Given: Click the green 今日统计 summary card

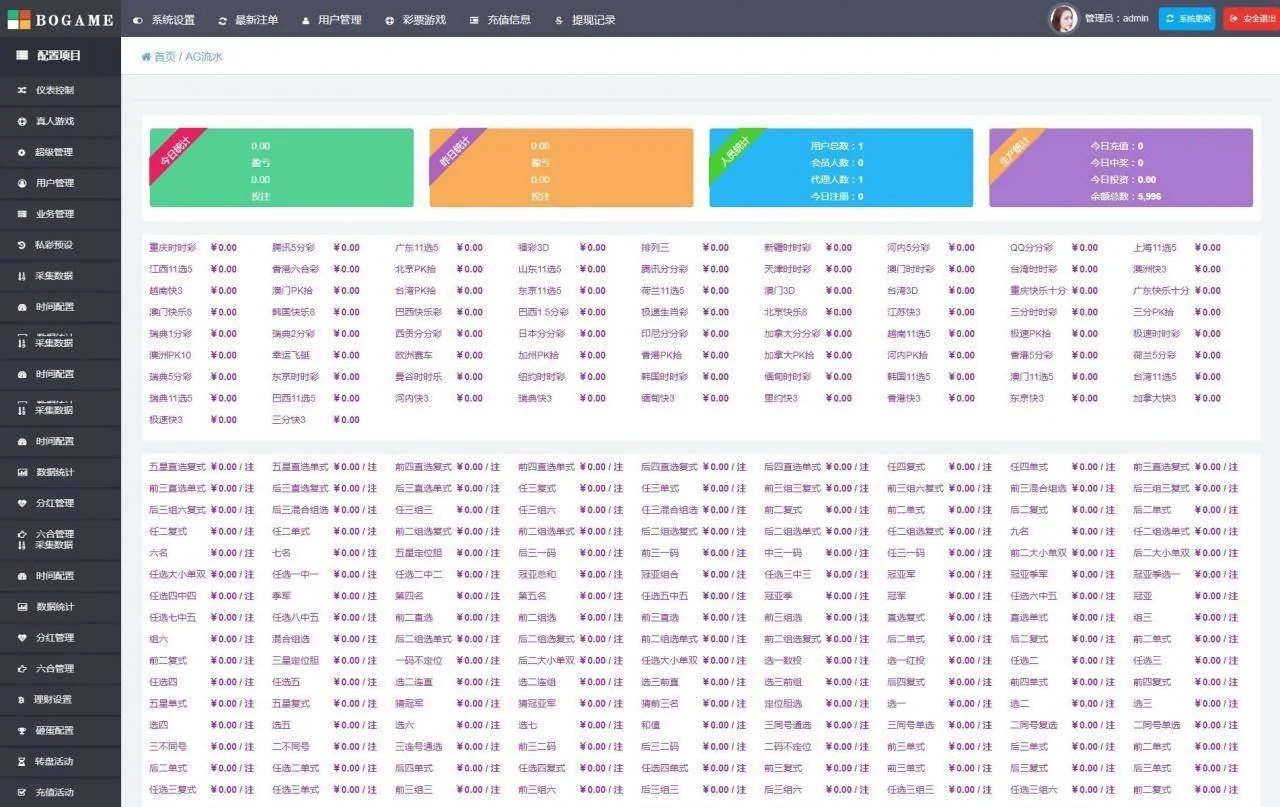Looking at the screenshot, I should (281, 168).
